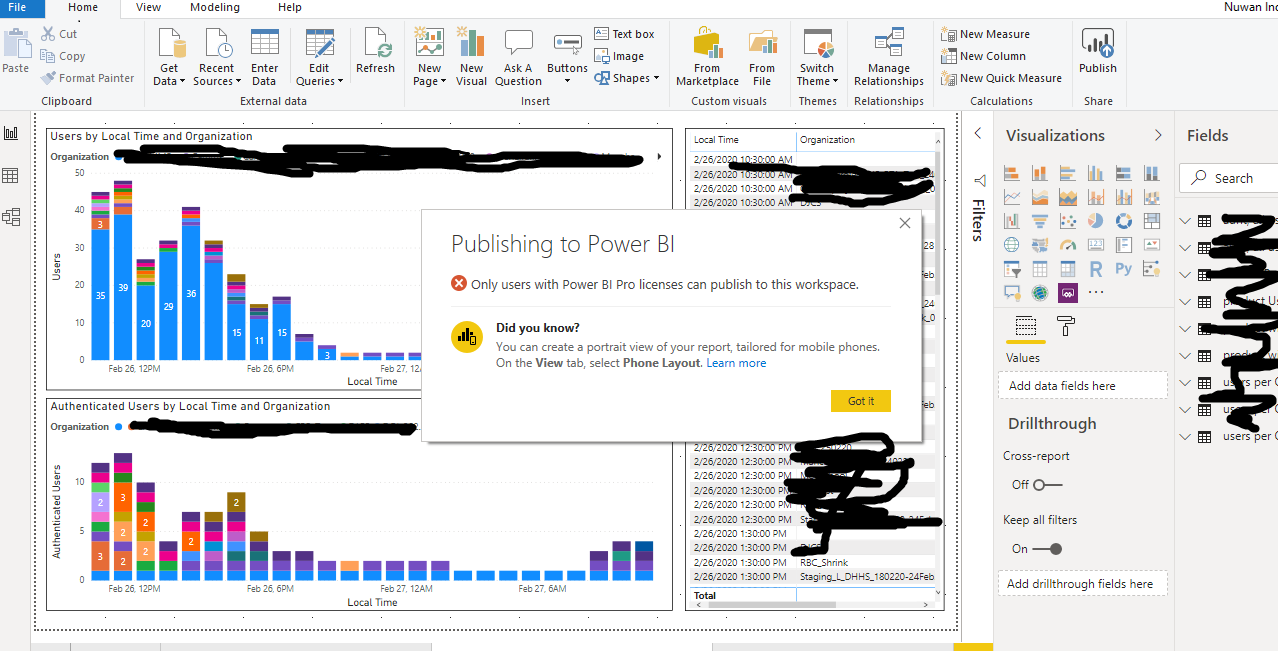Open the New Page dropdown

point(443,82)
